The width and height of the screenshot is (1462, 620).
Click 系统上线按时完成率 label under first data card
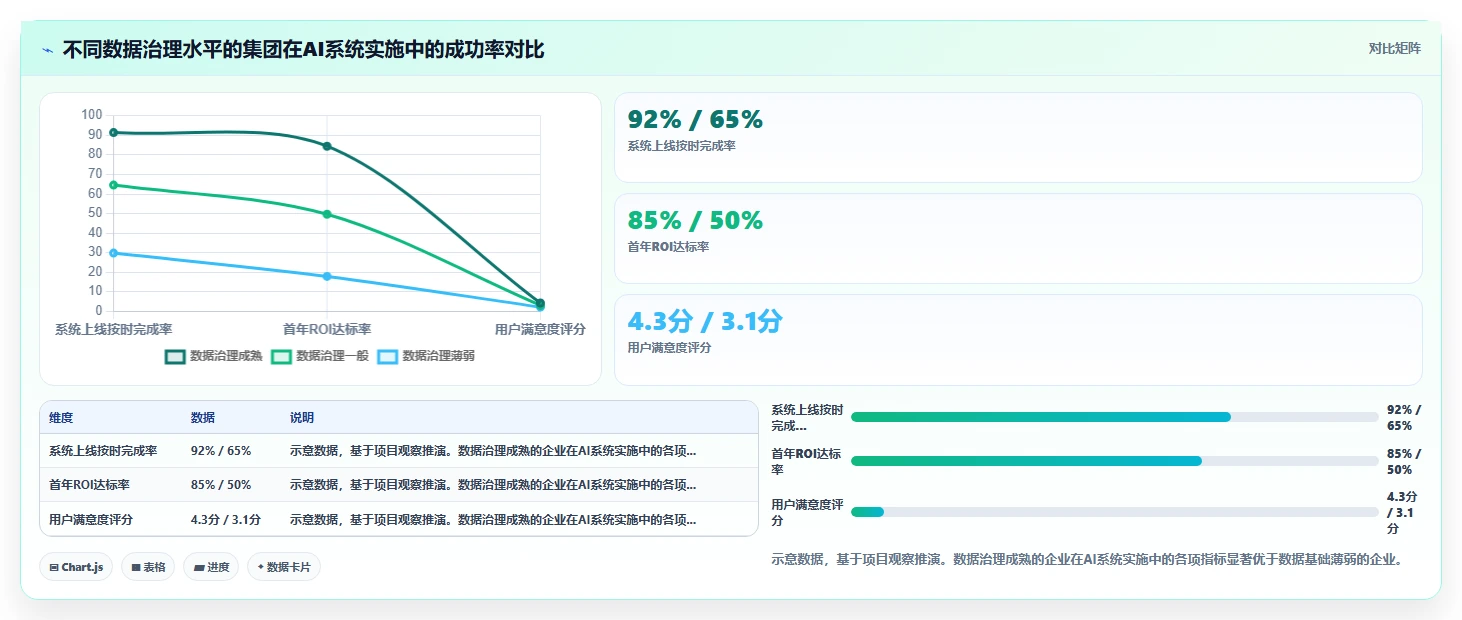click(682, 146)
